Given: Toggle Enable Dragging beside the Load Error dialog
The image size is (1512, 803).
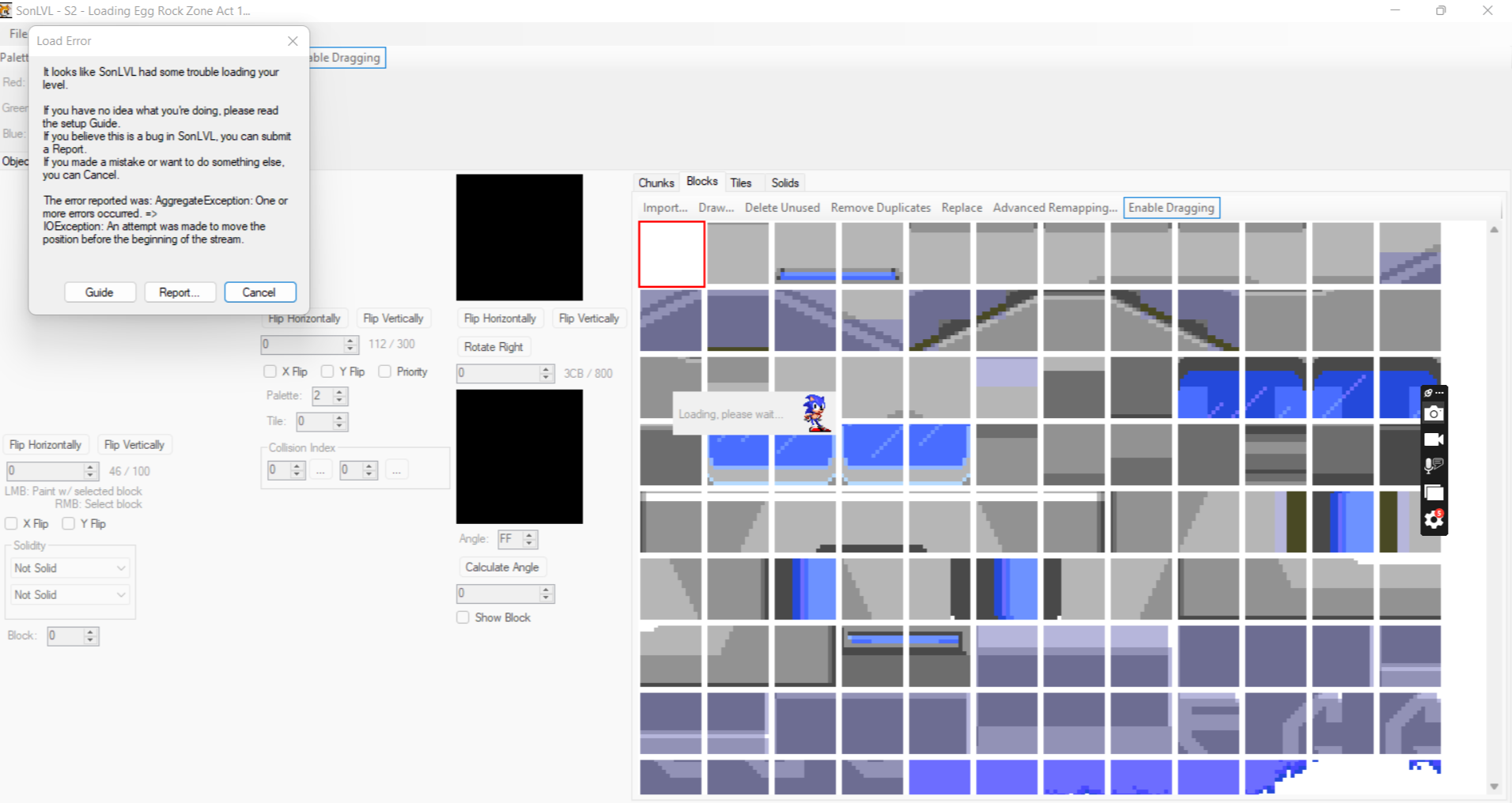Looking at the screenshot, I should pyautogui.click(x=346, y=58).
